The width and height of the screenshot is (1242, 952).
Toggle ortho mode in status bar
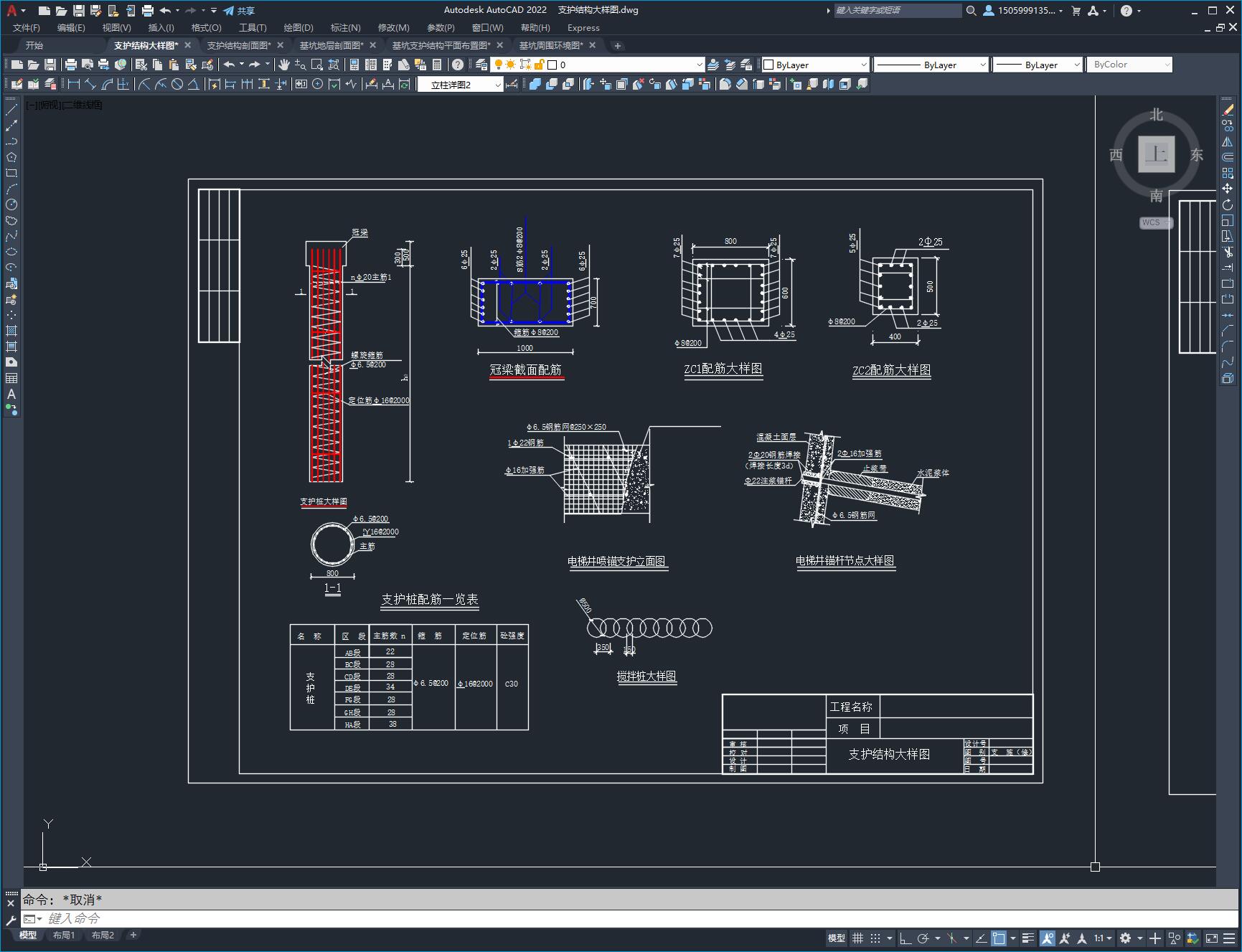(x=905, y=938)
